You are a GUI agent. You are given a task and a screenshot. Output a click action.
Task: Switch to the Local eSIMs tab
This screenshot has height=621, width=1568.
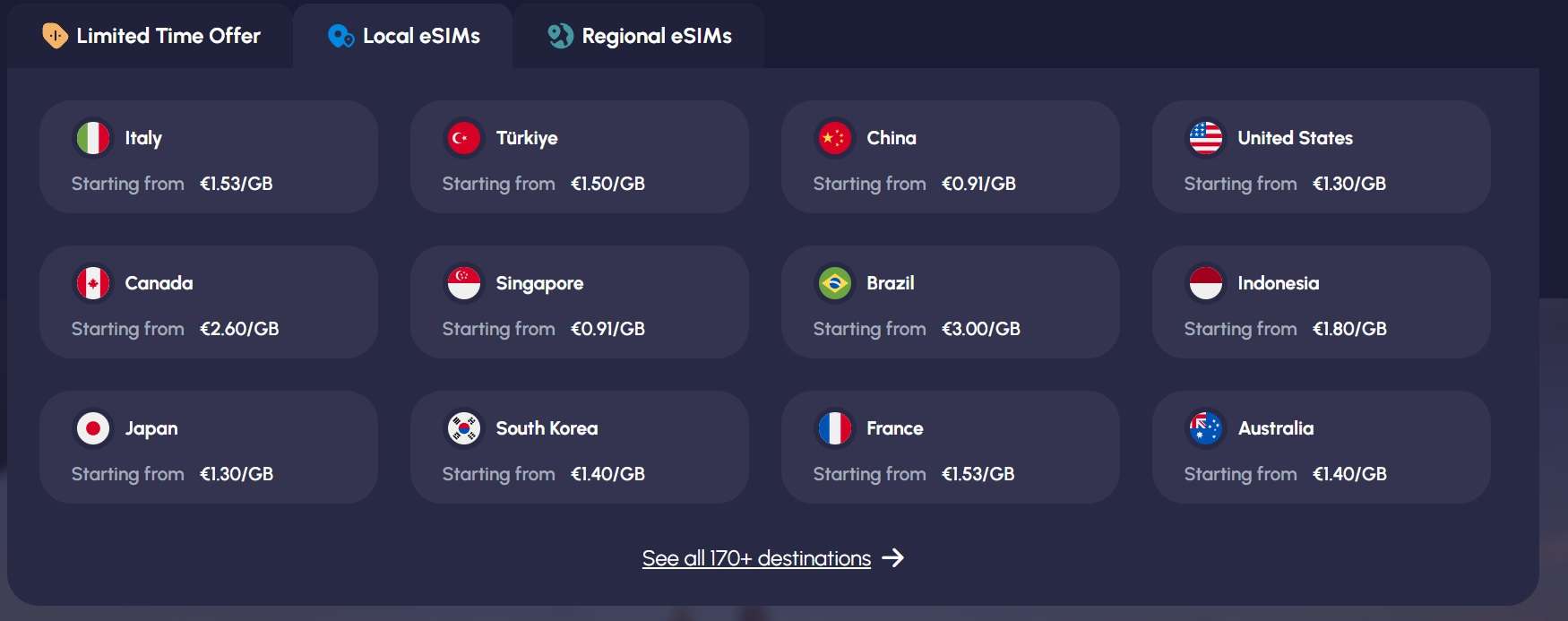pos(404,36)
